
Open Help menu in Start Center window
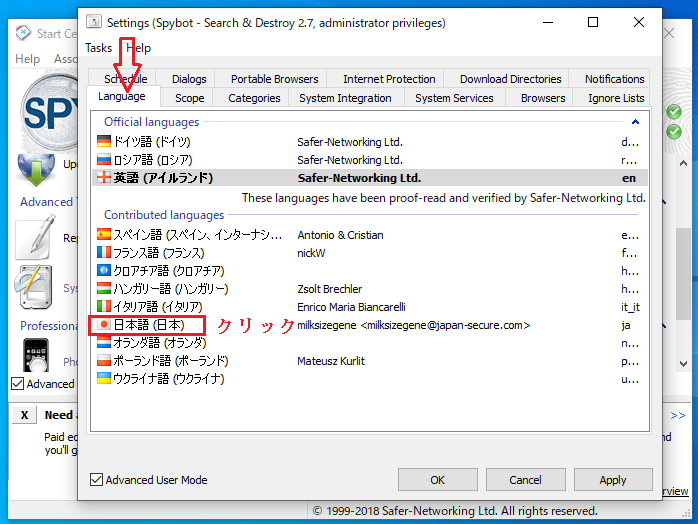pyautogui.click(x=27, y=59)
